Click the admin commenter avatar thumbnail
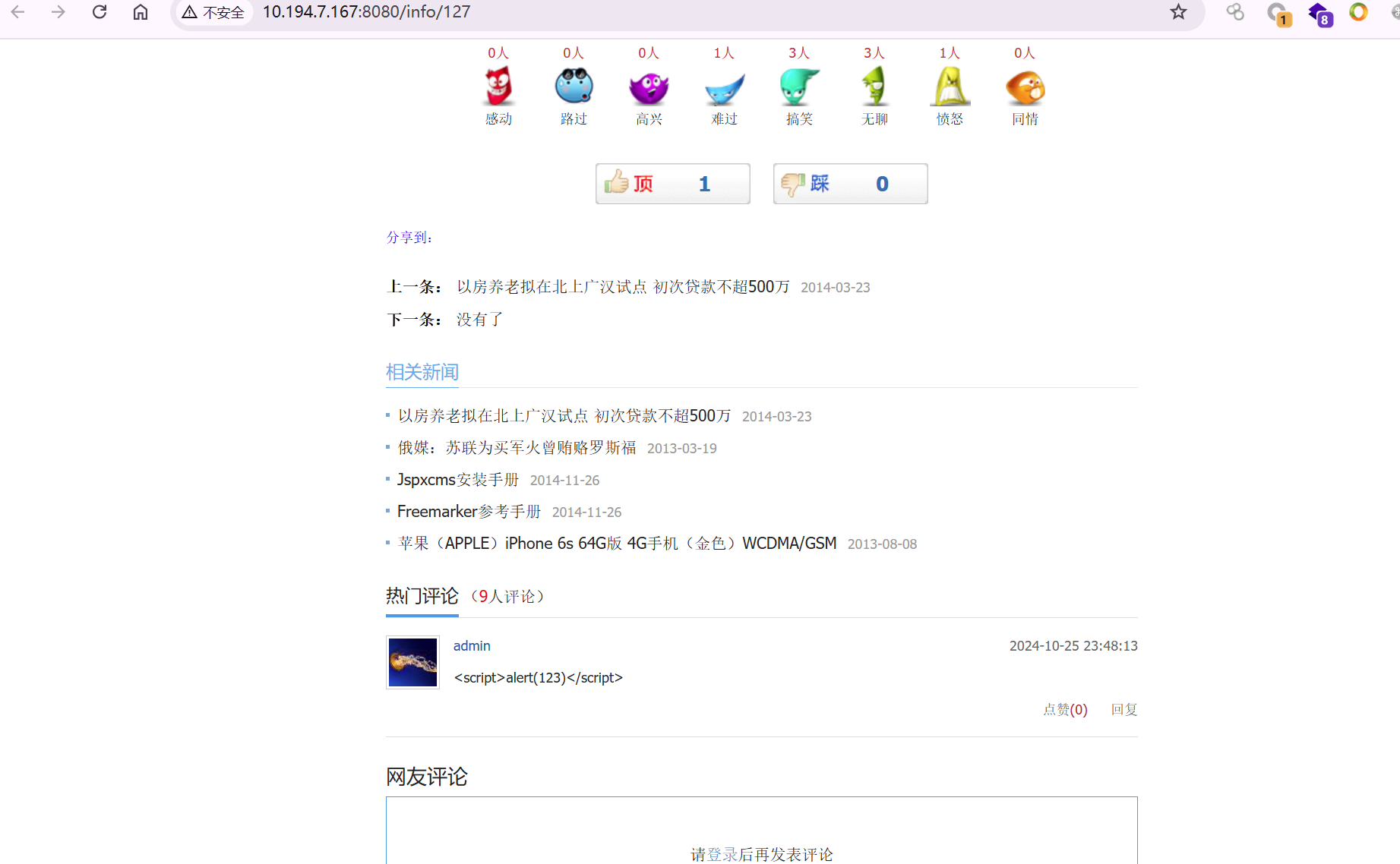Image resolution: width=1400 pixels, height=864 pixels. (x=412, y=662)
